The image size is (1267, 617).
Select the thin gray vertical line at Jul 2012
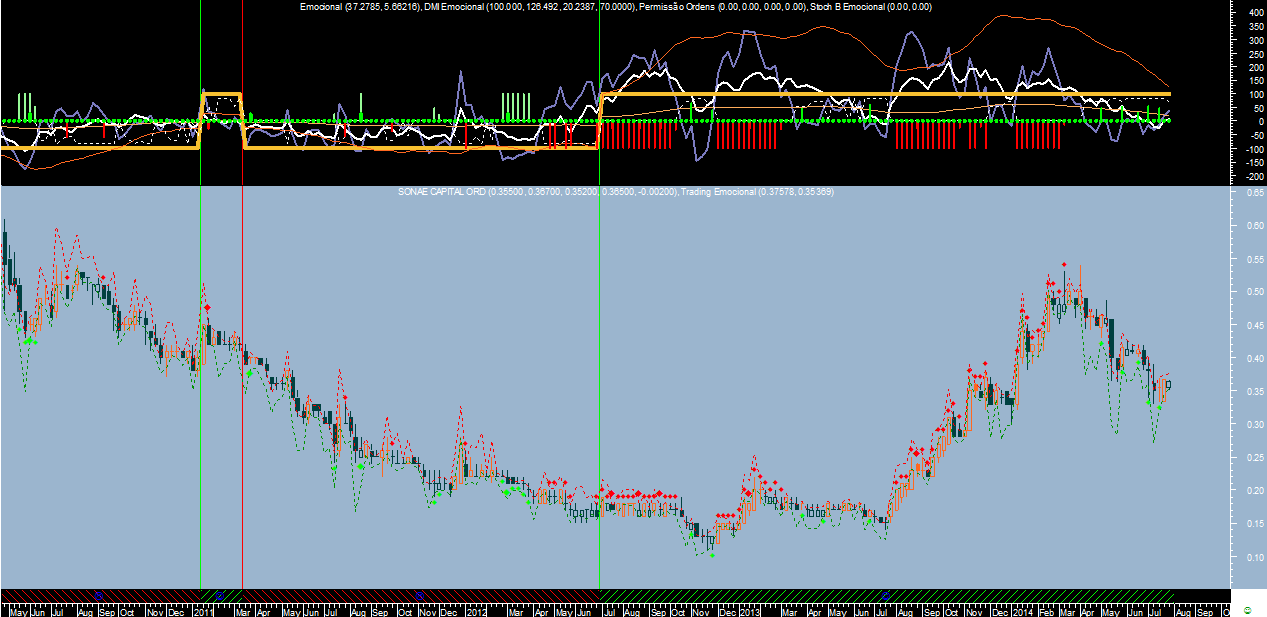click(x=599, y=300)
